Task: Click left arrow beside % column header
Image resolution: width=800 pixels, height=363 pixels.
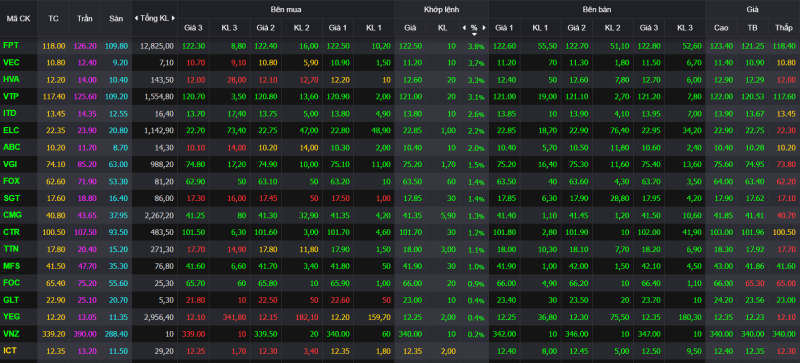Action: (464, 28)
